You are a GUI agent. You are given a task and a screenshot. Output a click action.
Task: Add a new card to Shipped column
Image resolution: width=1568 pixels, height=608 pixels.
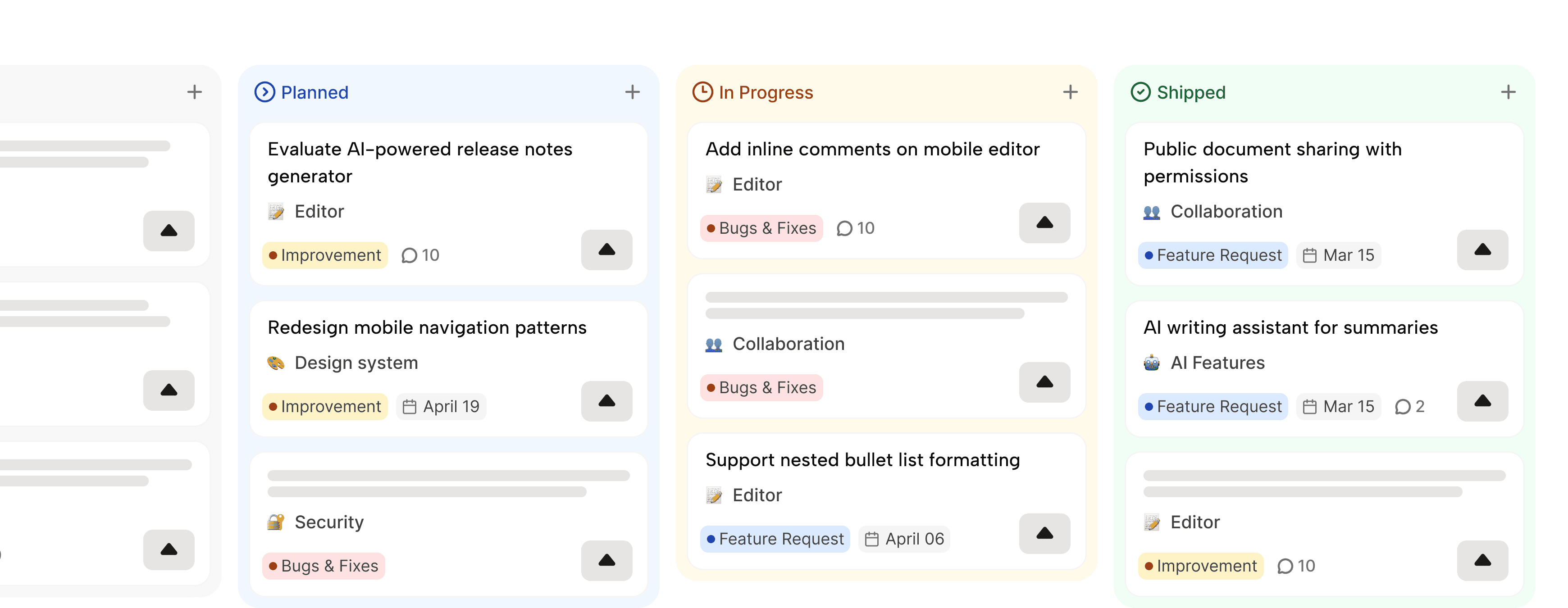(1508, 92)
